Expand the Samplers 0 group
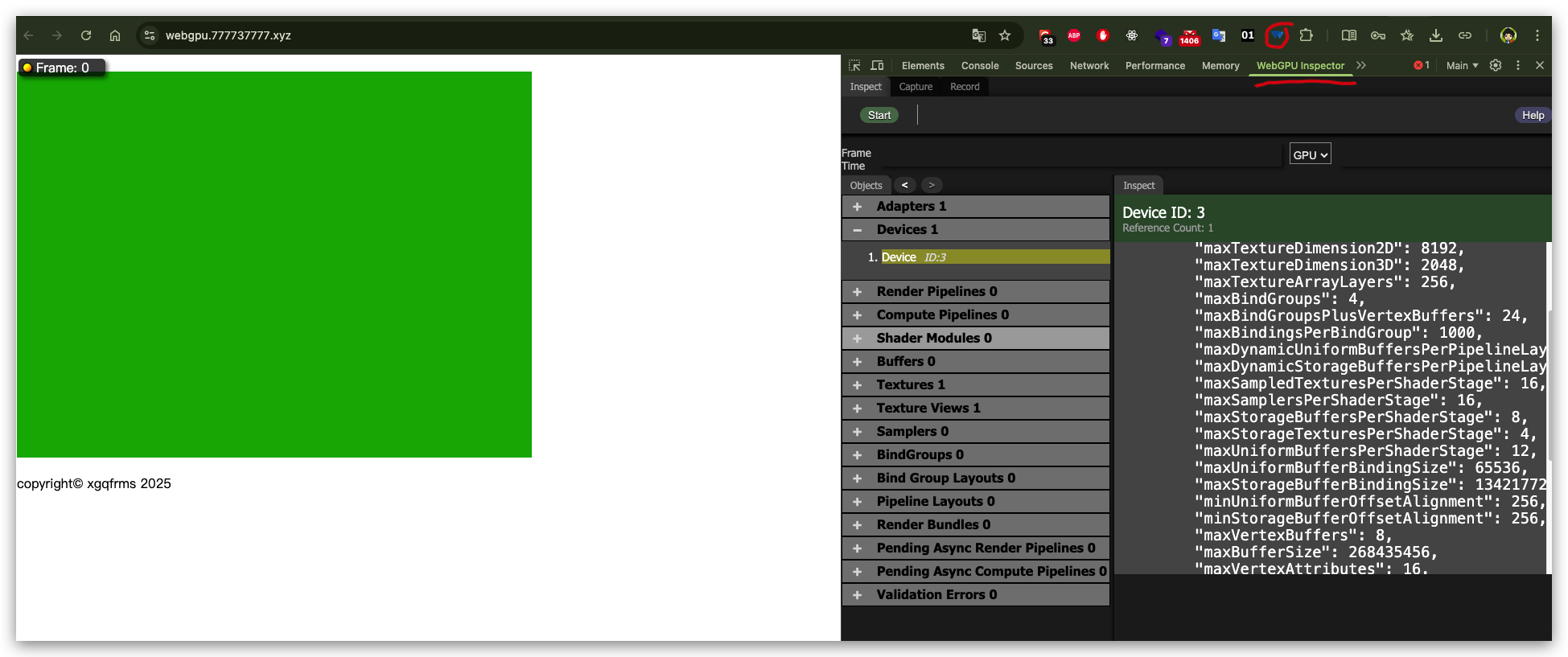 pyautogui.click(x=976, y=432)
